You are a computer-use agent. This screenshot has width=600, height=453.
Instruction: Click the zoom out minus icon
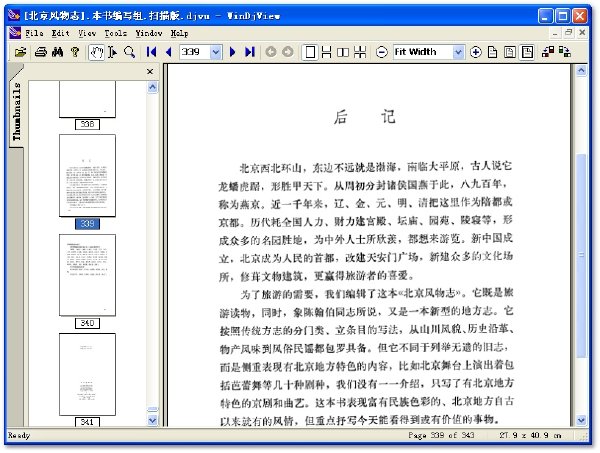[382, 52]
